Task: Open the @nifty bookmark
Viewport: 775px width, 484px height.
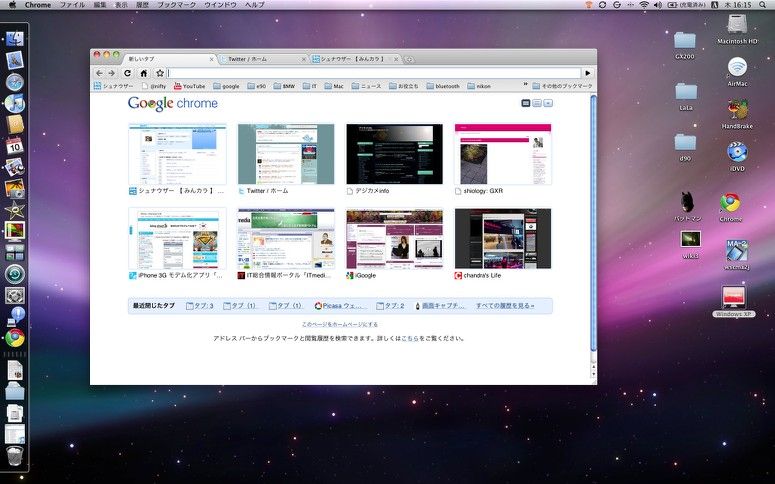Action: pos(154,86)
